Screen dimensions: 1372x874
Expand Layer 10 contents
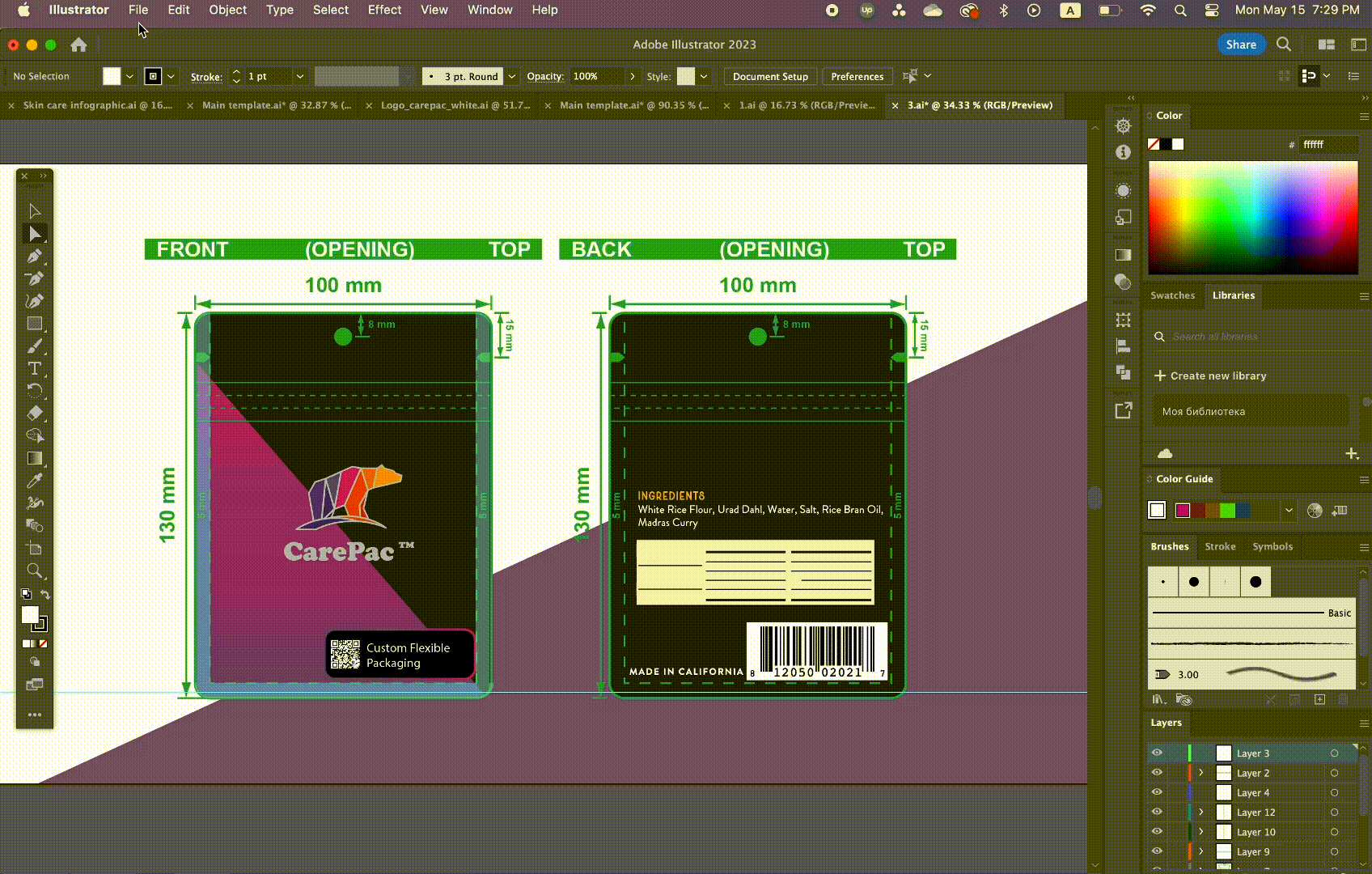click(x=1201, y=831)
